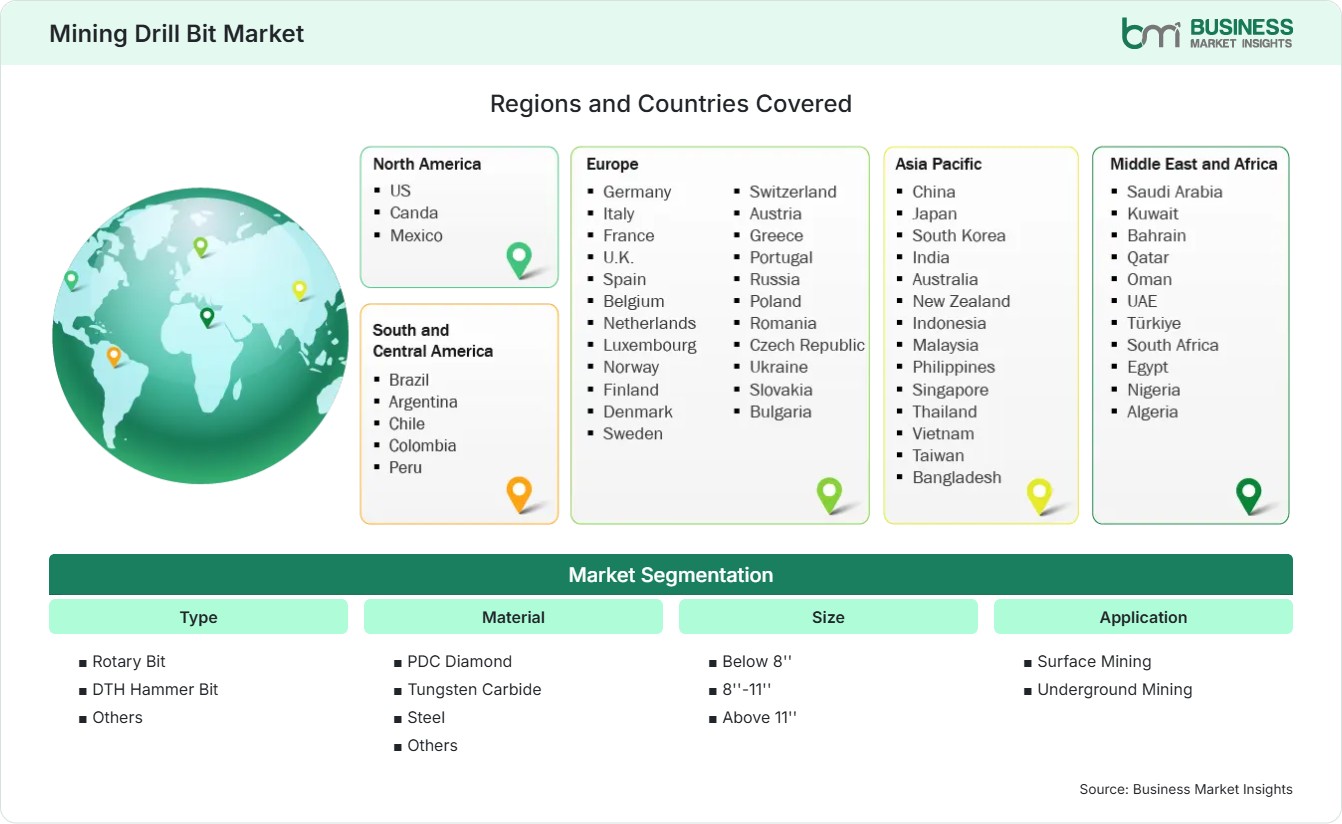The width and height of the screenshot is (1342, 824).
Task: Click Others under Material
Action: [432, 745]
